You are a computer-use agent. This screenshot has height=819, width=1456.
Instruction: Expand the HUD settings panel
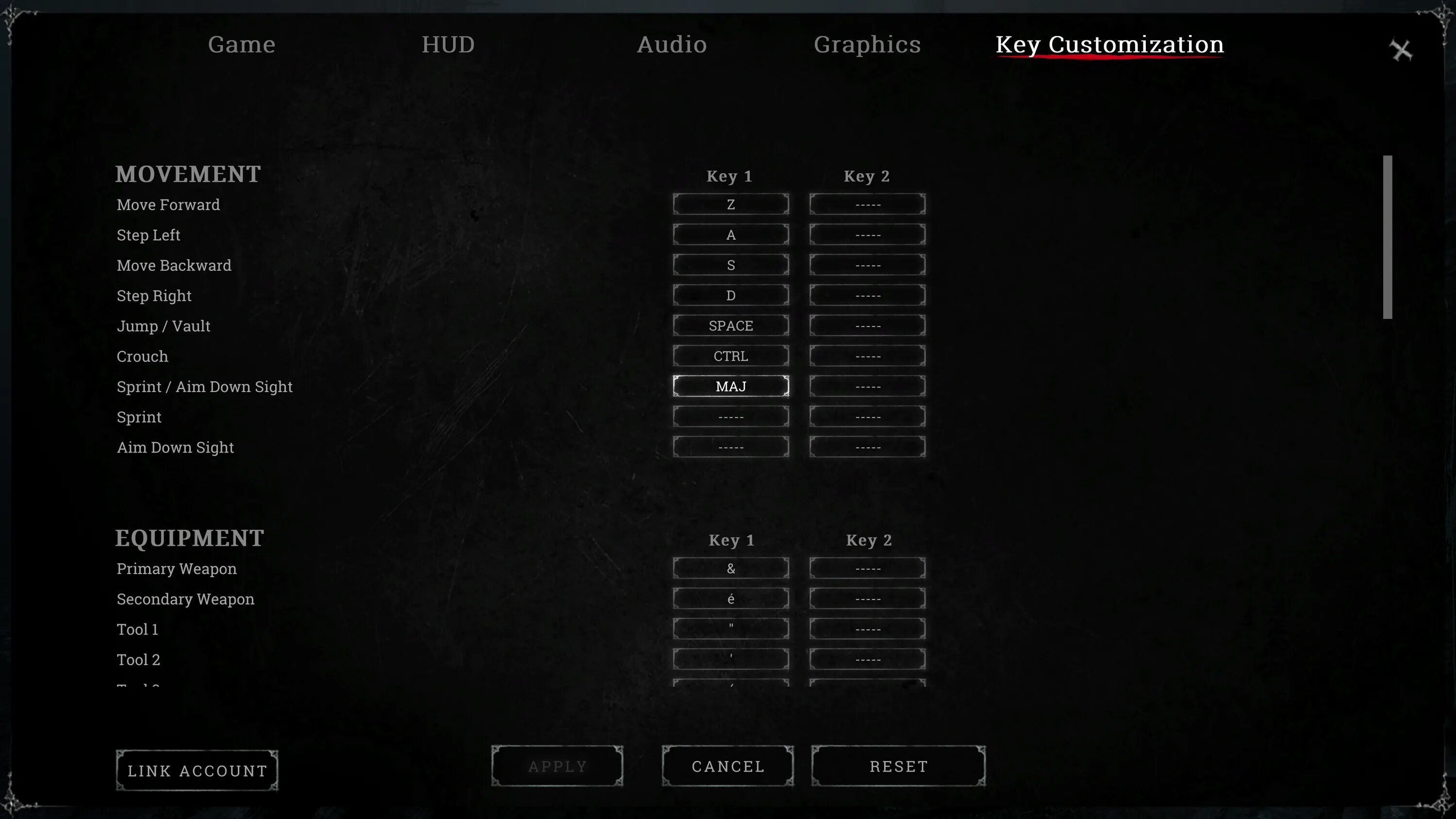click(x=448, y=43)
